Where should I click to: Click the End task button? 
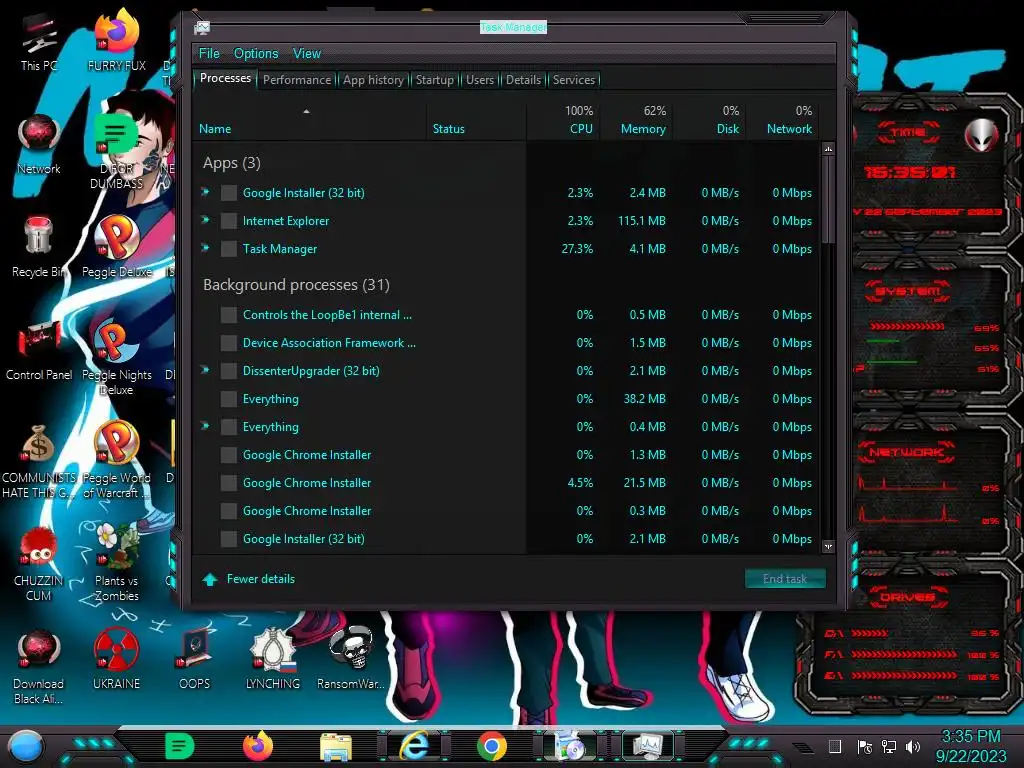[x=785, y=579]
